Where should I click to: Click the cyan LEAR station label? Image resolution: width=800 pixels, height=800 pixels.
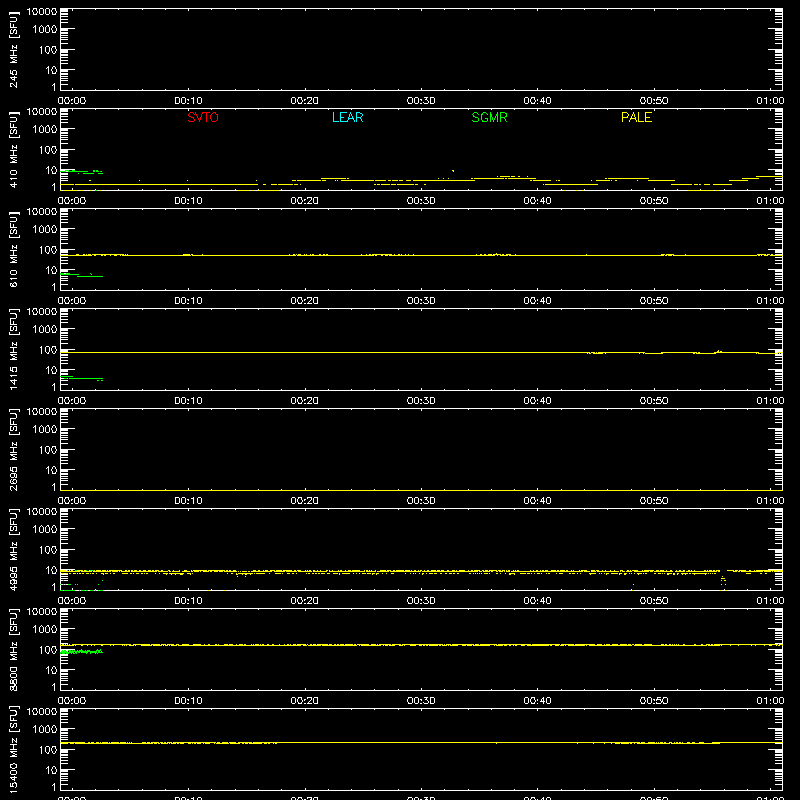(347, 117)
